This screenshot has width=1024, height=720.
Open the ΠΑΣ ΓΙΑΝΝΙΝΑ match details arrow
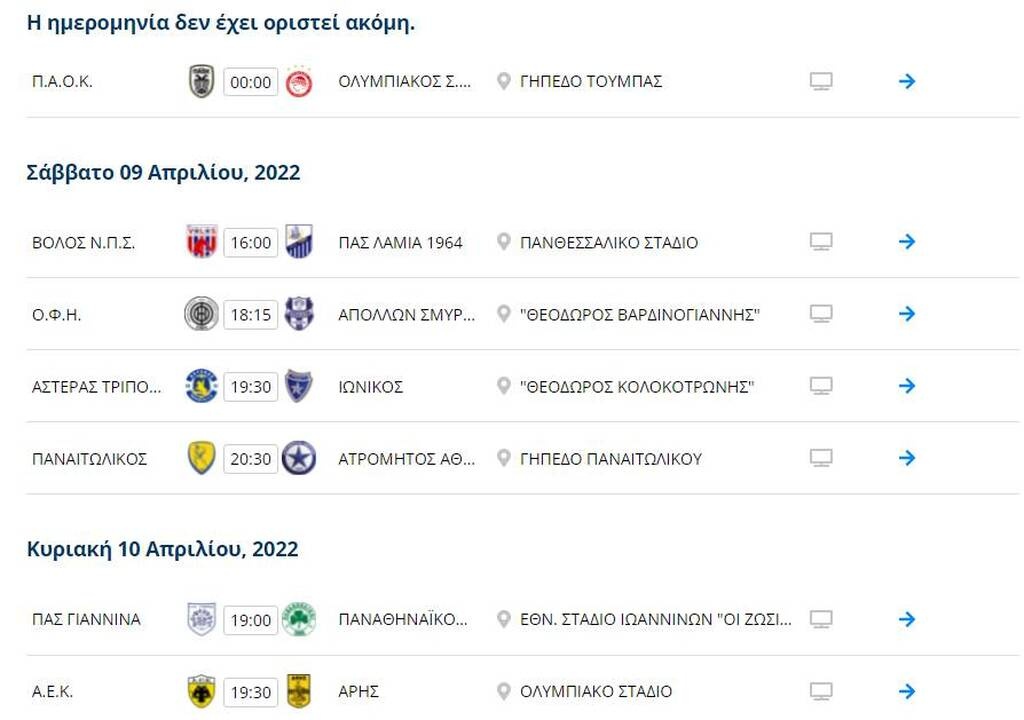click(906, 619)
